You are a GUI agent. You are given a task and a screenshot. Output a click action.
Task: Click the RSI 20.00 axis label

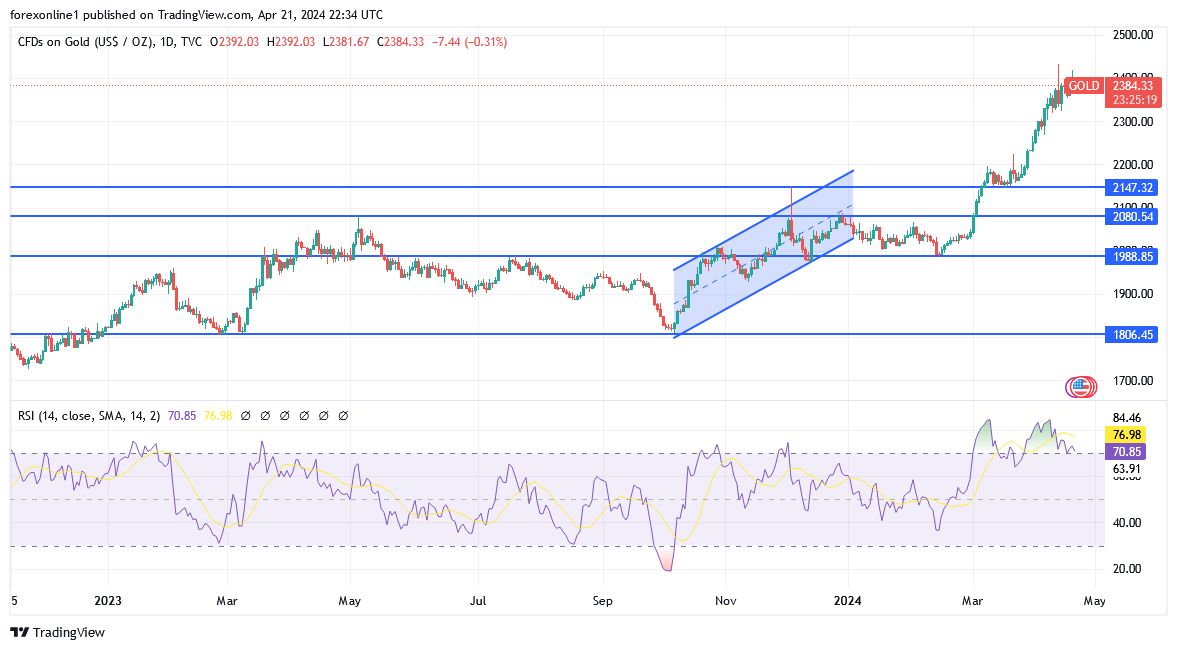click(1127, 569)
